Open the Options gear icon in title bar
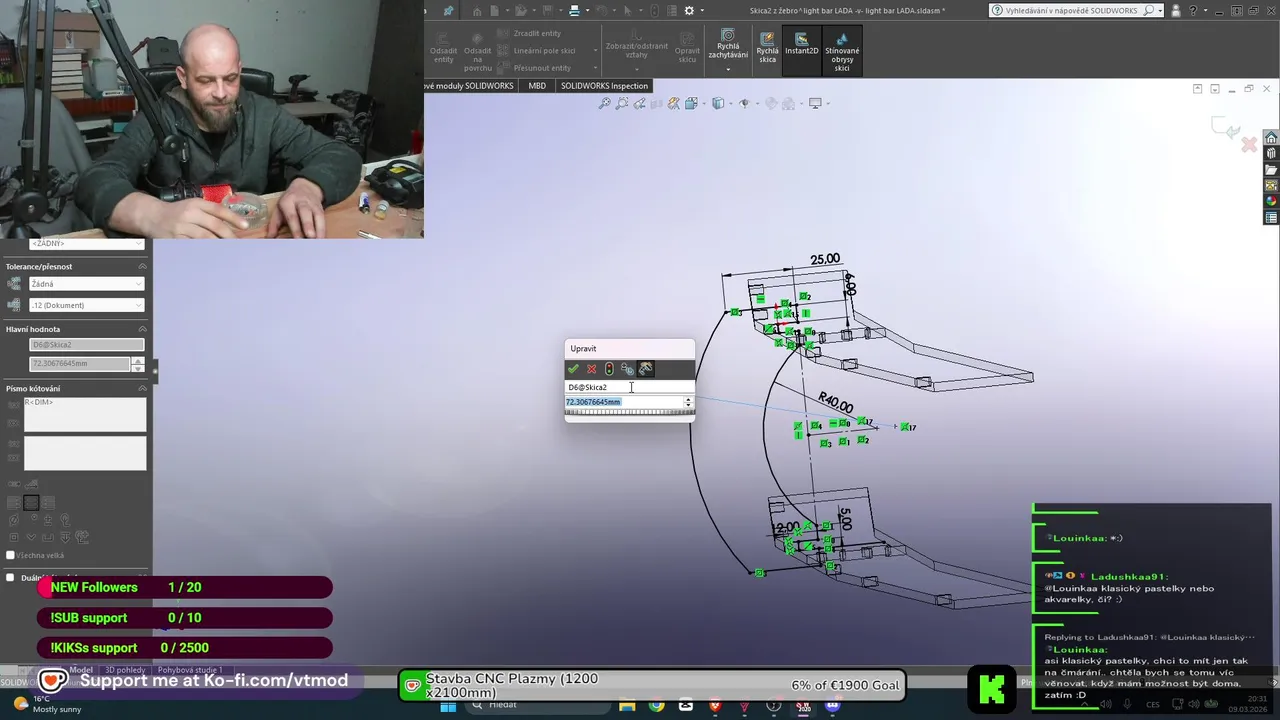Screen dimensions: 1280x720 (x=689, y=11)
